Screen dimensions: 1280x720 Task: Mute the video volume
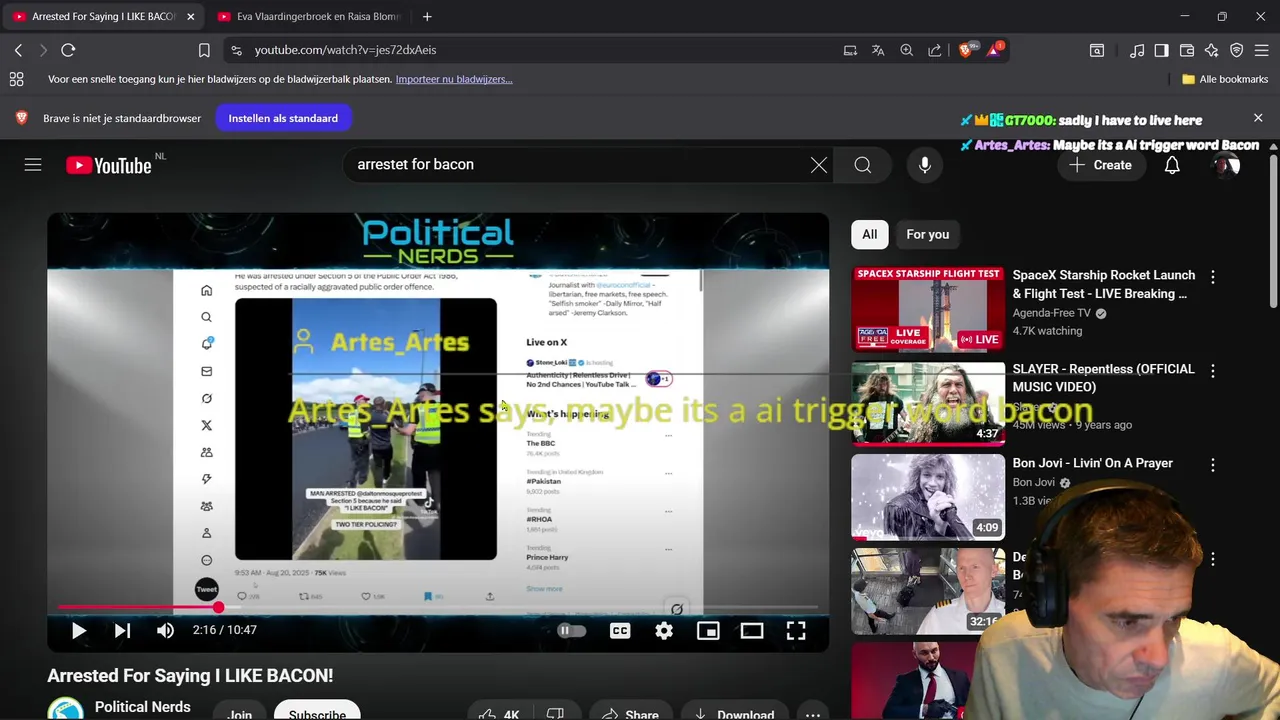point(165,630)
